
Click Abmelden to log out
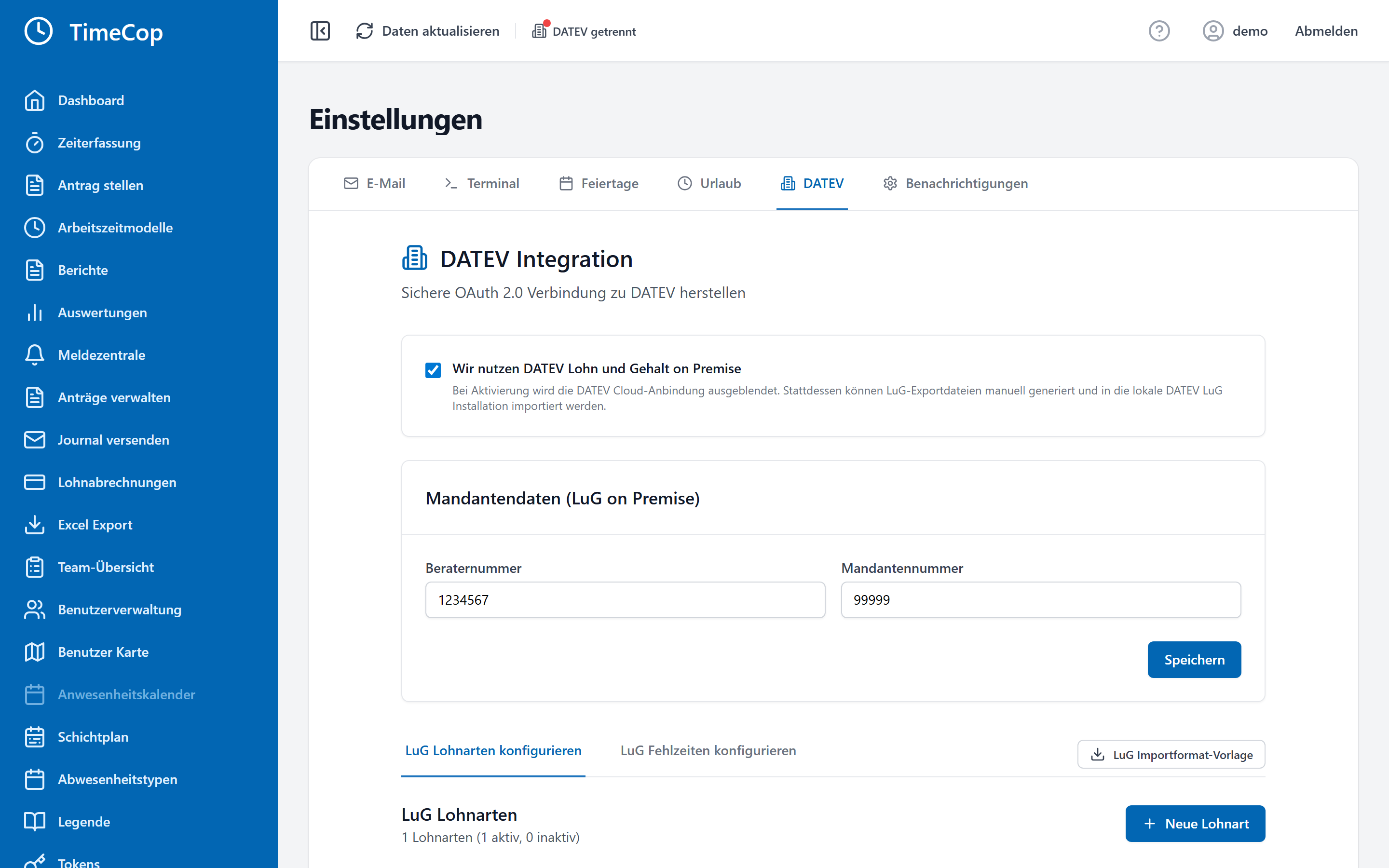click(1326, 31)
